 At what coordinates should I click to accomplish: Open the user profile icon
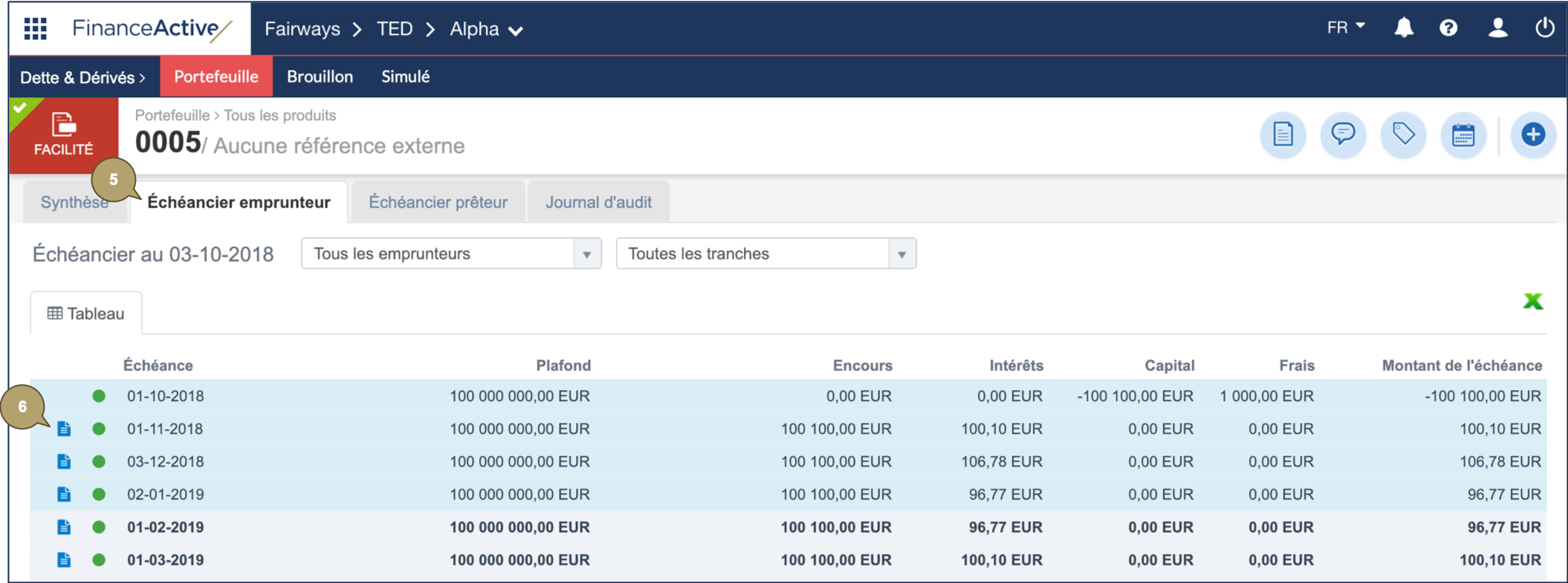coord(1497,28)
